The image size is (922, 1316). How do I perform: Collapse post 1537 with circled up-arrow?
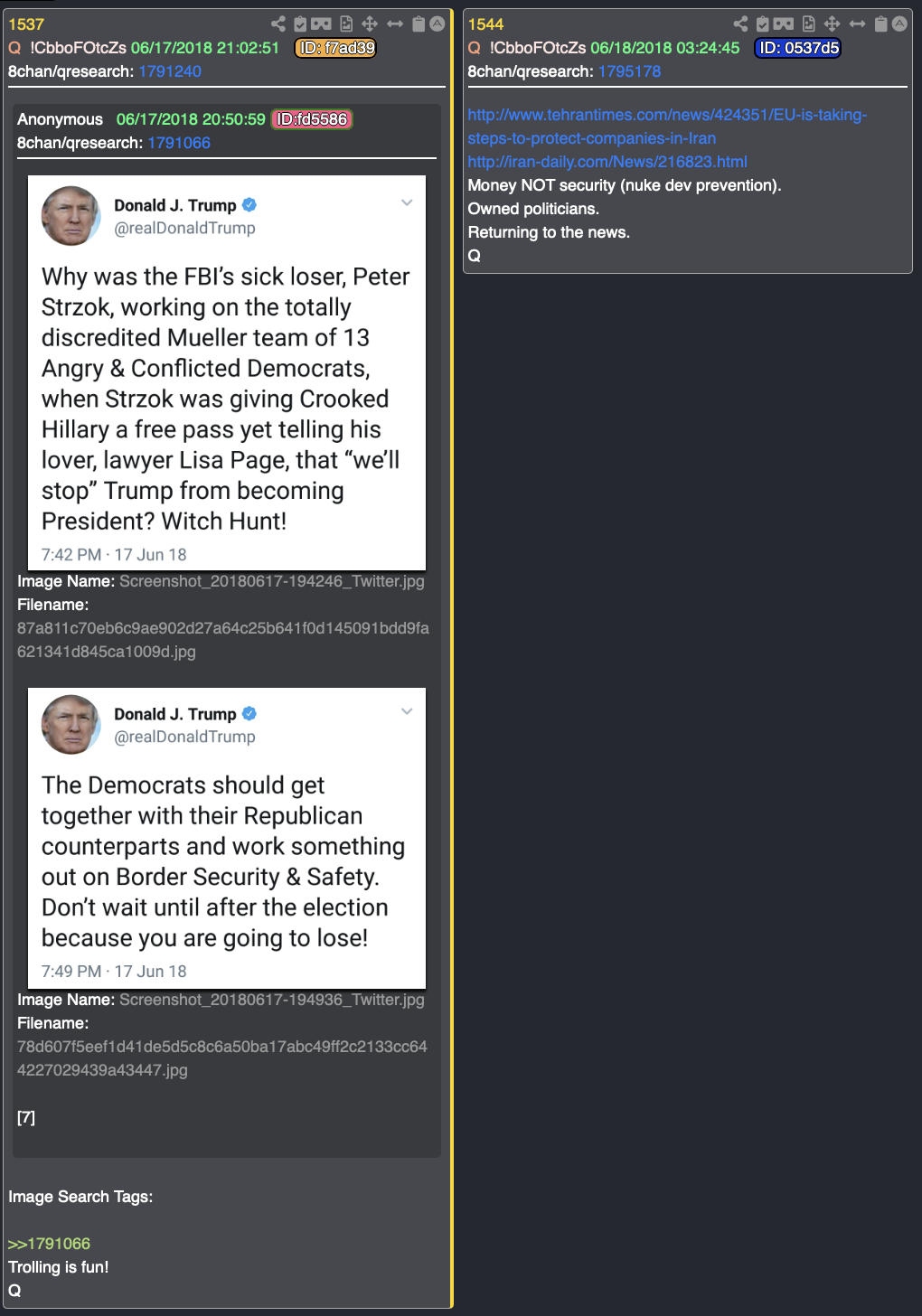click(437, 24)
